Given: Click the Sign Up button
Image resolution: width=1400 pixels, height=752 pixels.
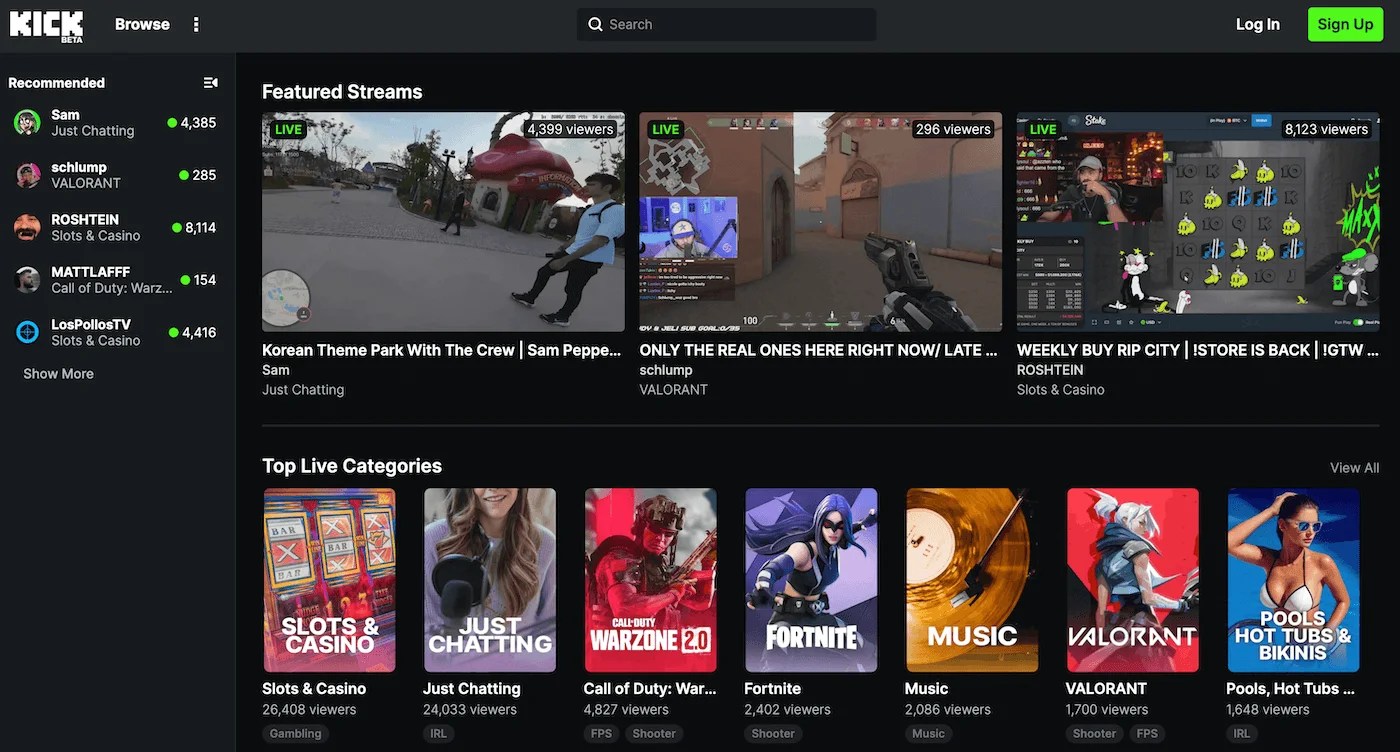Looking at the screenshot, I should pyautogui.click(x=1345, y=24).
